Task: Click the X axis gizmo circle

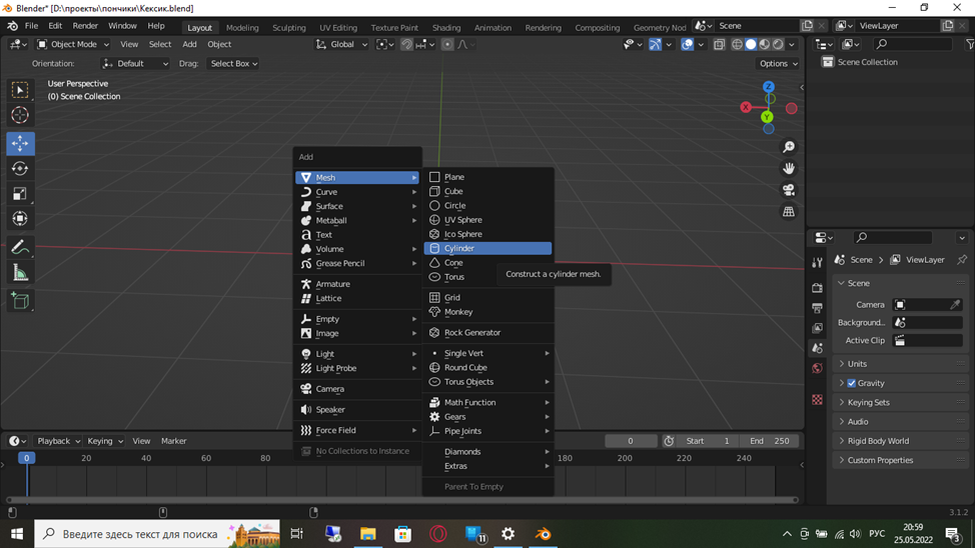Action: tap(746, 107)
